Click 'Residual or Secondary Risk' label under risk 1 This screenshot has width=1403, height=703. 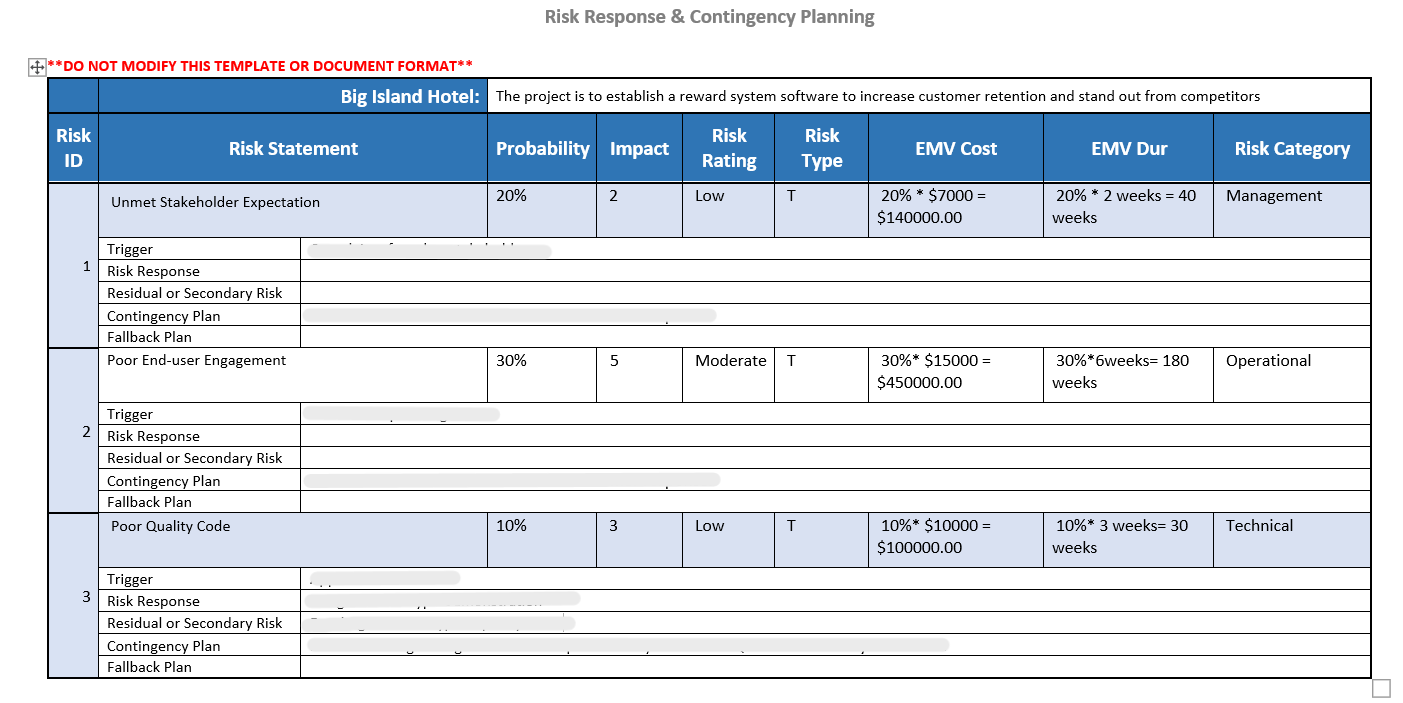(x=195, y=293)
